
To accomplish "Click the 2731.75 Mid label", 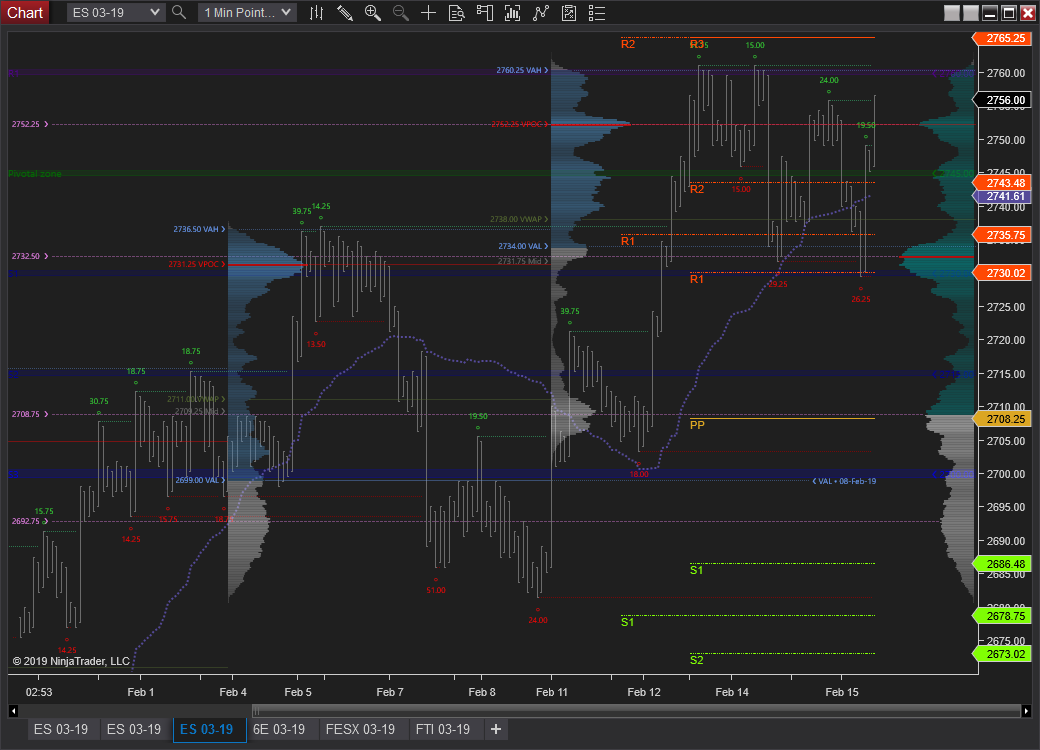I will point(523,261).
